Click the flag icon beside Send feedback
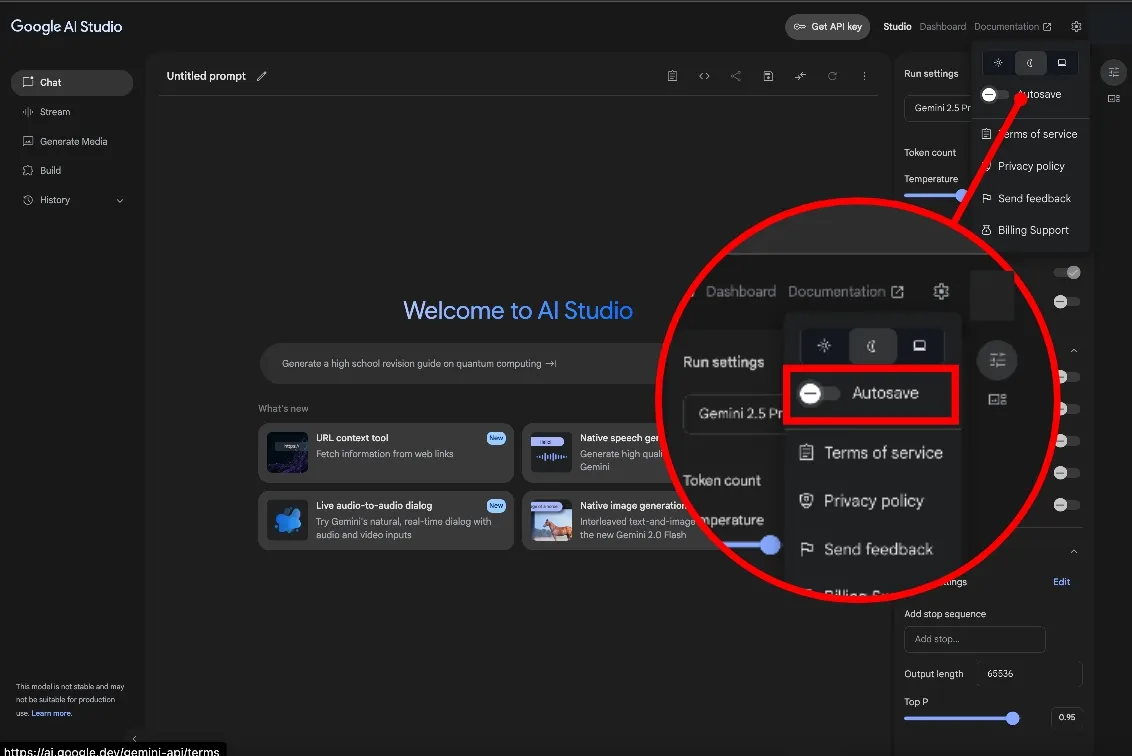 986,198
